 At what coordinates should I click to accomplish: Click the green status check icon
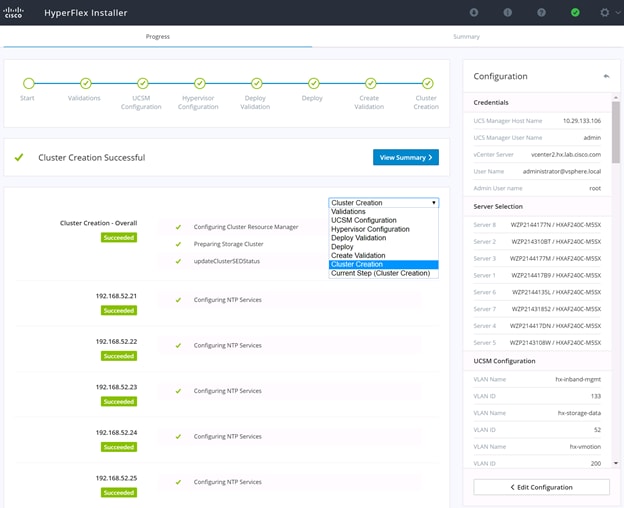pos(575,12)
